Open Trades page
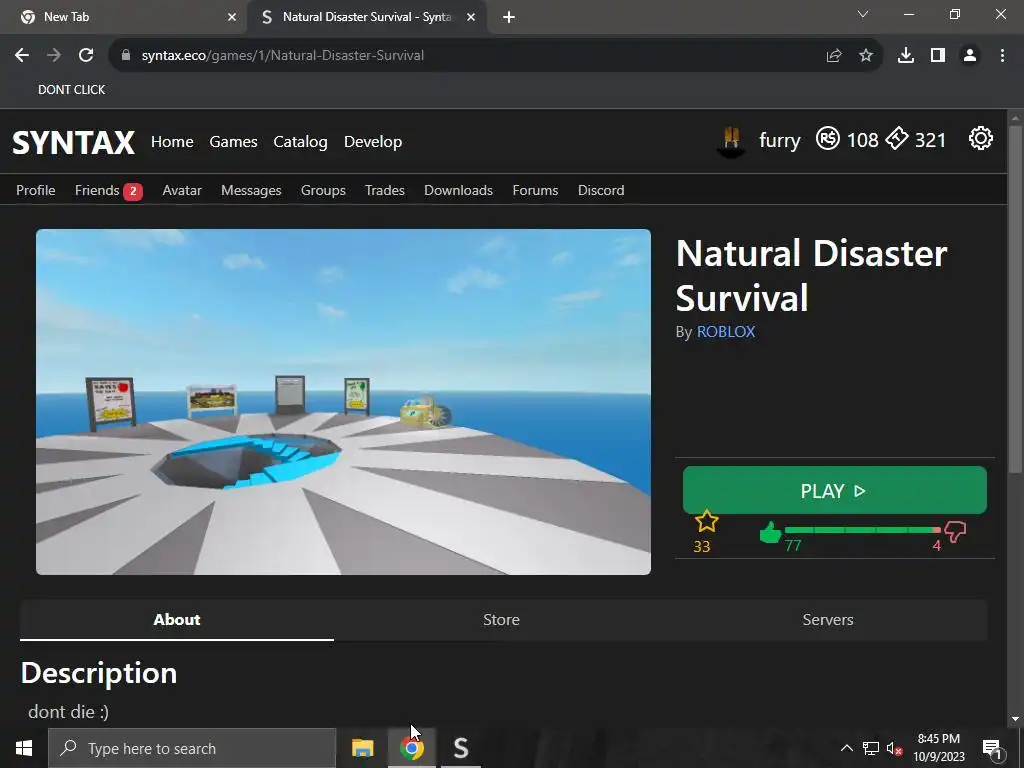This screenshot has width=1024, height=768. pos(385,190)
